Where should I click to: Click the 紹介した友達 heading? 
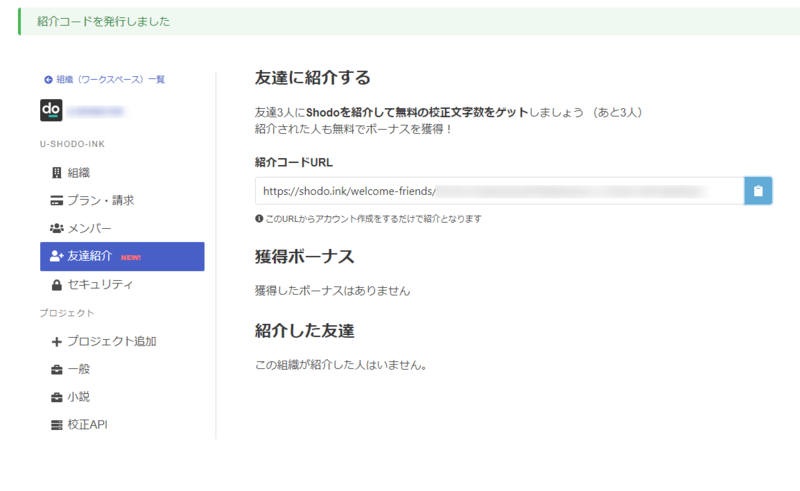(305, 331)
